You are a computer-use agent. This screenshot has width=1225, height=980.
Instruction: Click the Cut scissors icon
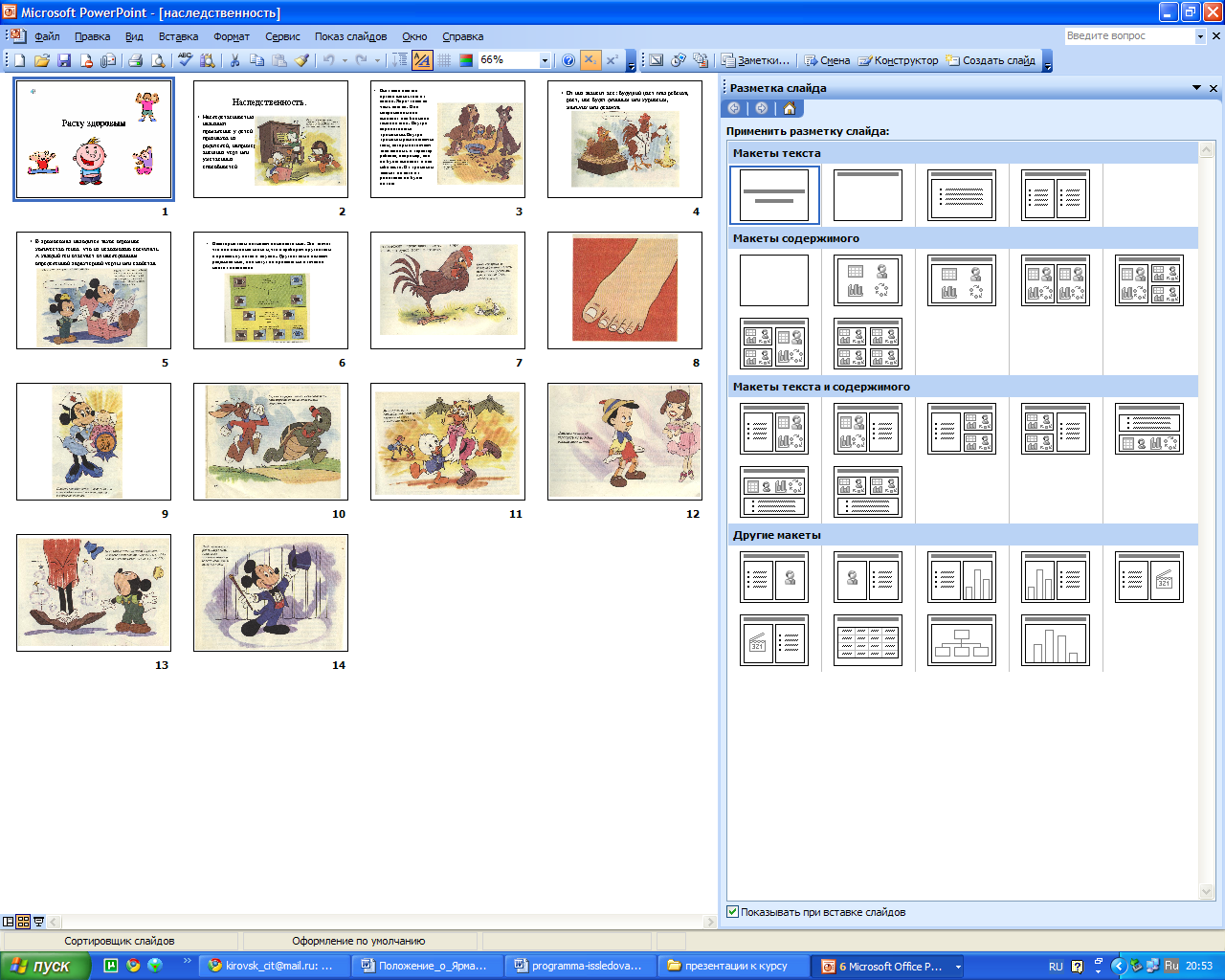pyautogui.click(x=234, y=60)
